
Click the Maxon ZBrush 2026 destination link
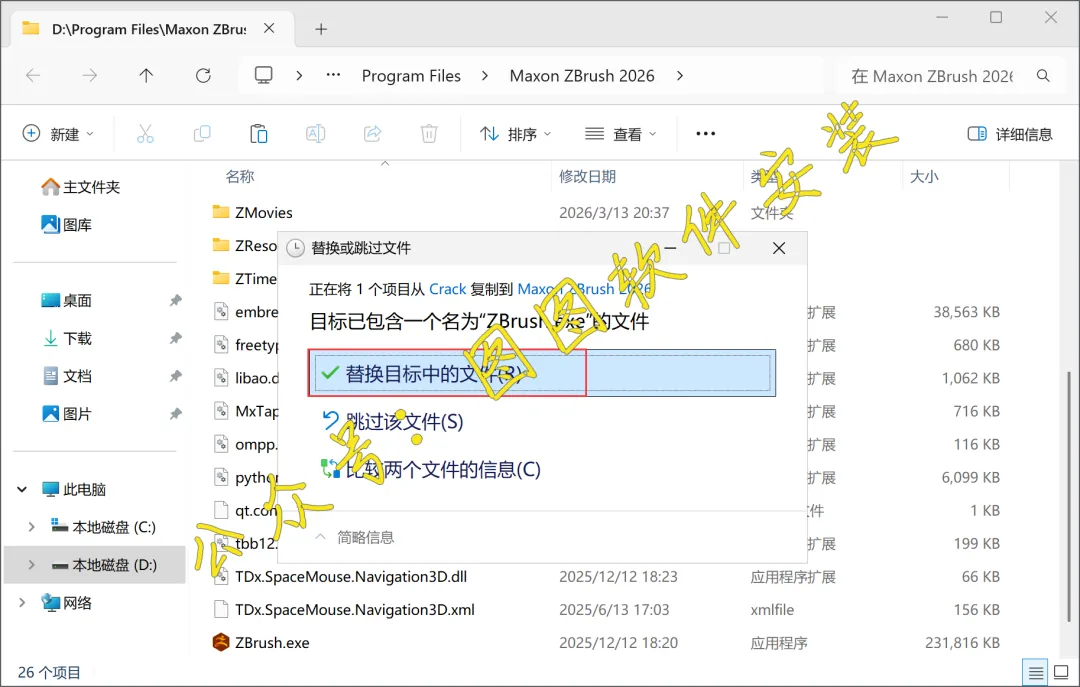click(x=584, y=289)
